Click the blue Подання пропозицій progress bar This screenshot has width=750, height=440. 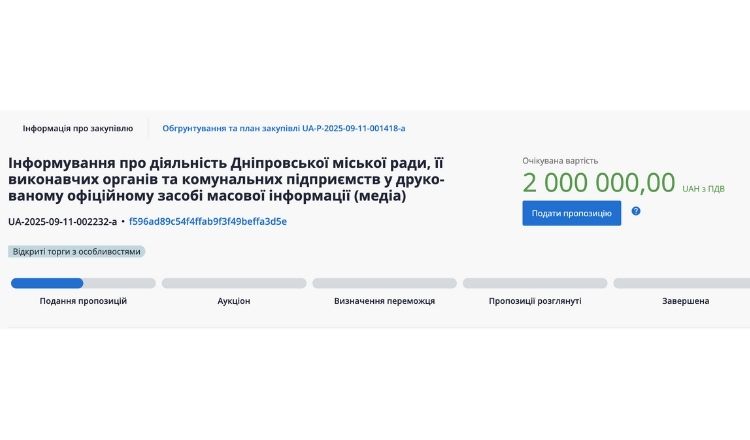pos(47,283)
